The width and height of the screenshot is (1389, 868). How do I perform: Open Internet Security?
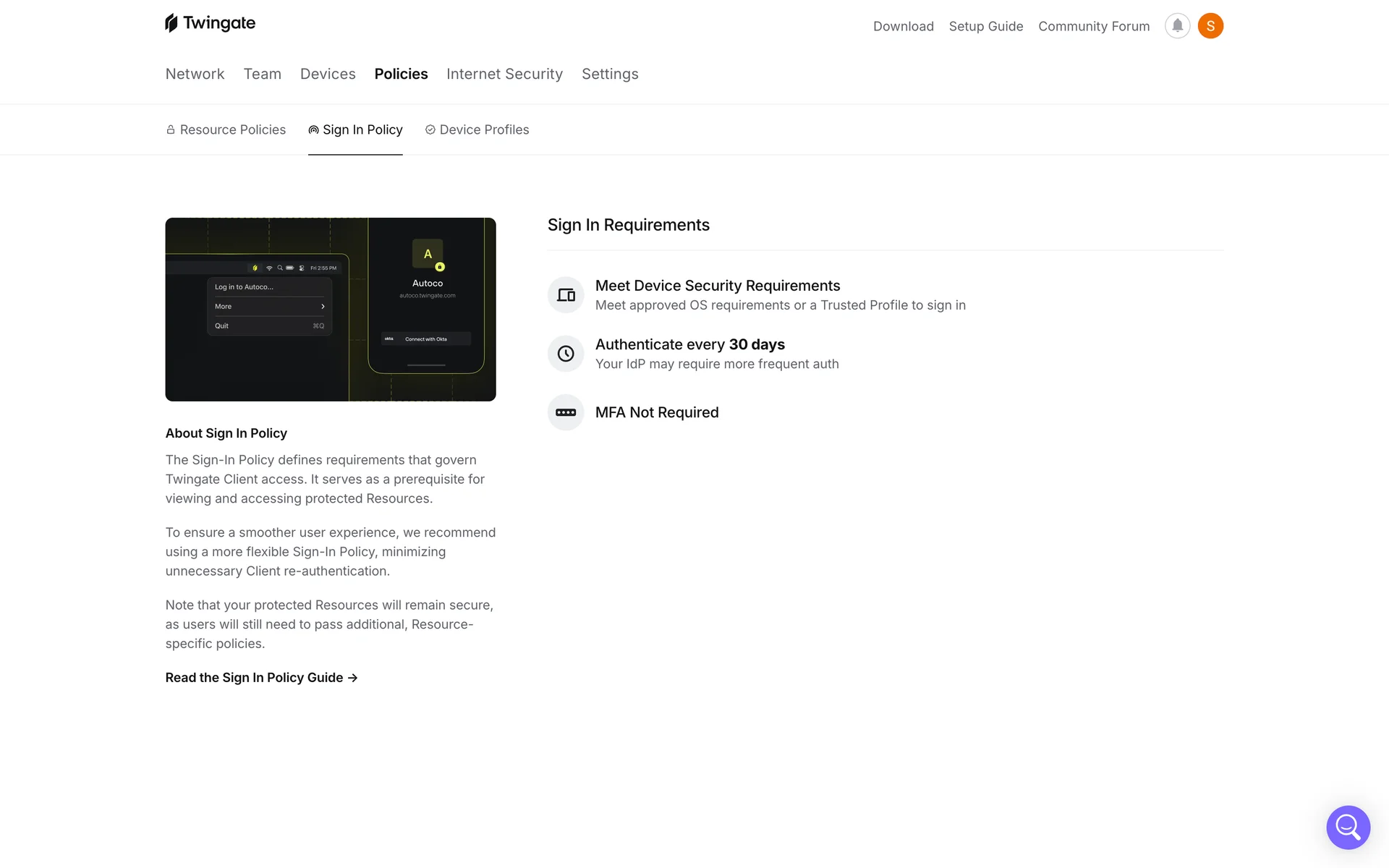click(504, 74)
